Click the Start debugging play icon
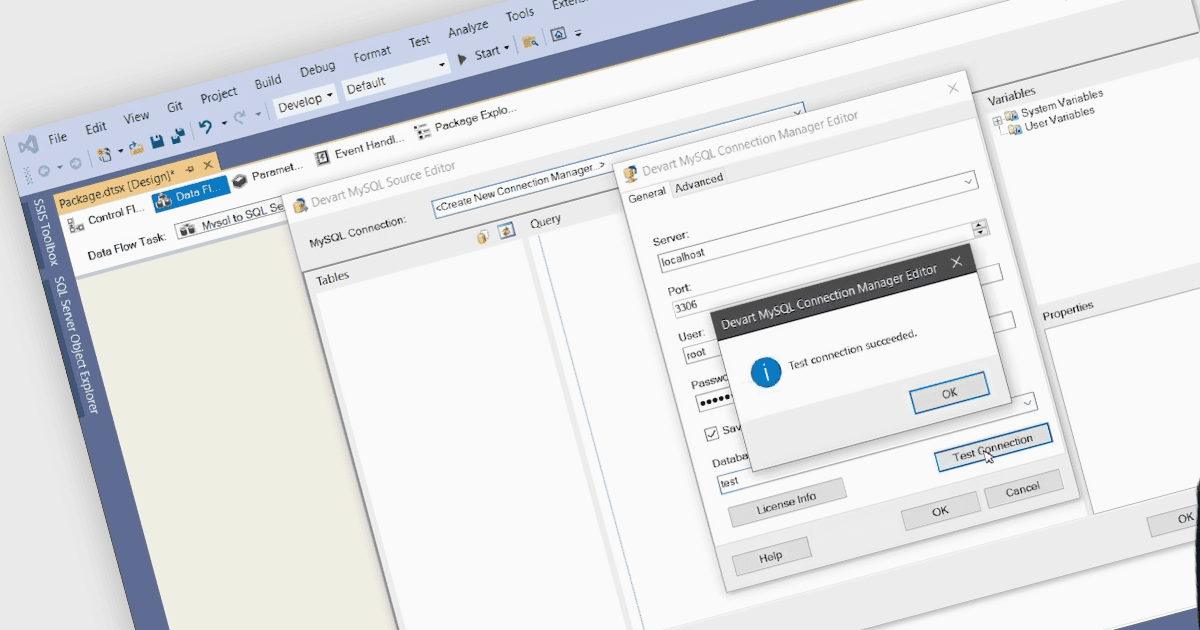 click(x=462, y=59)
